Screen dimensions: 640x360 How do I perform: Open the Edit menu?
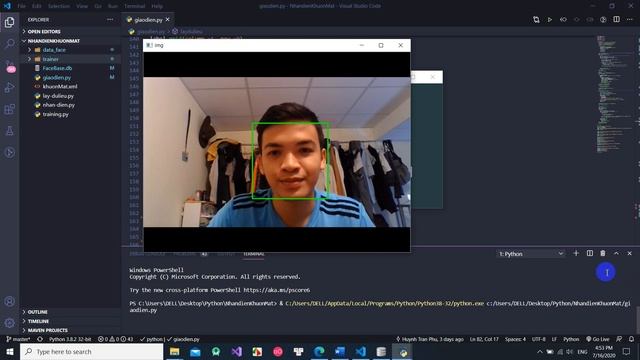(x=37, y=6)
